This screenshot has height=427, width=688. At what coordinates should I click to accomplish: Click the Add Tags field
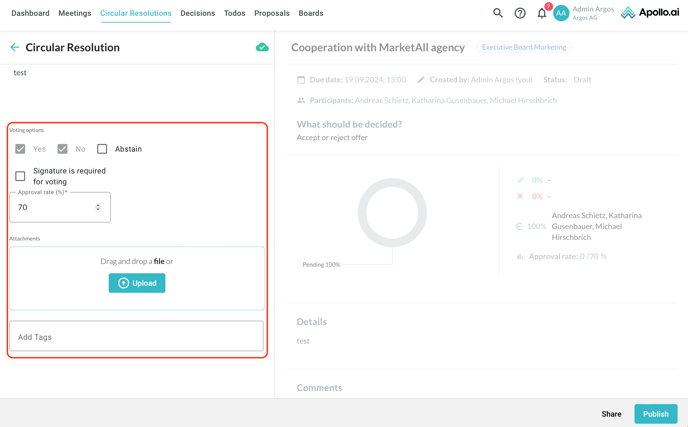click(x=136, y=337)
